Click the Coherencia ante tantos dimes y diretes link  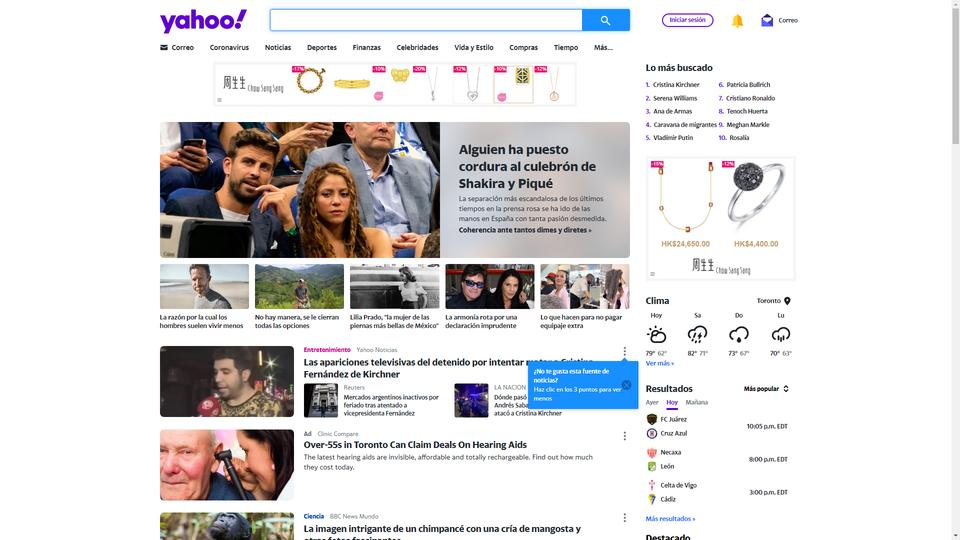525,230
